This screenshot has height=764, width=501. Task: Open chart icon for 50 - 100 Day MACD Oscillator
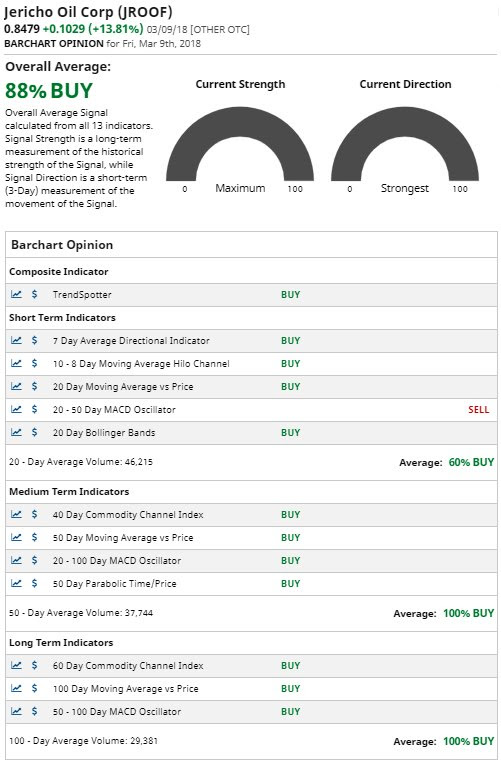click(x=17, y=711)
